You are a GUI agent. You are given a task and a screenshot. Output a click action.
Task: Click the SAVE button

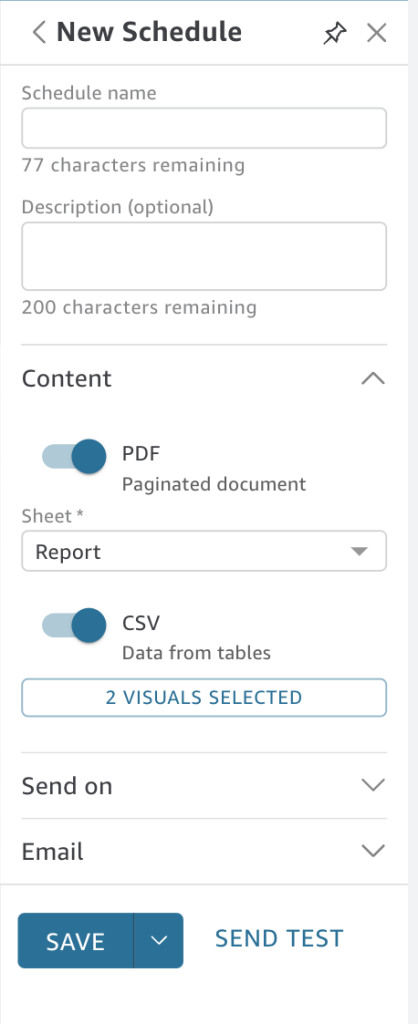[76, 940]
